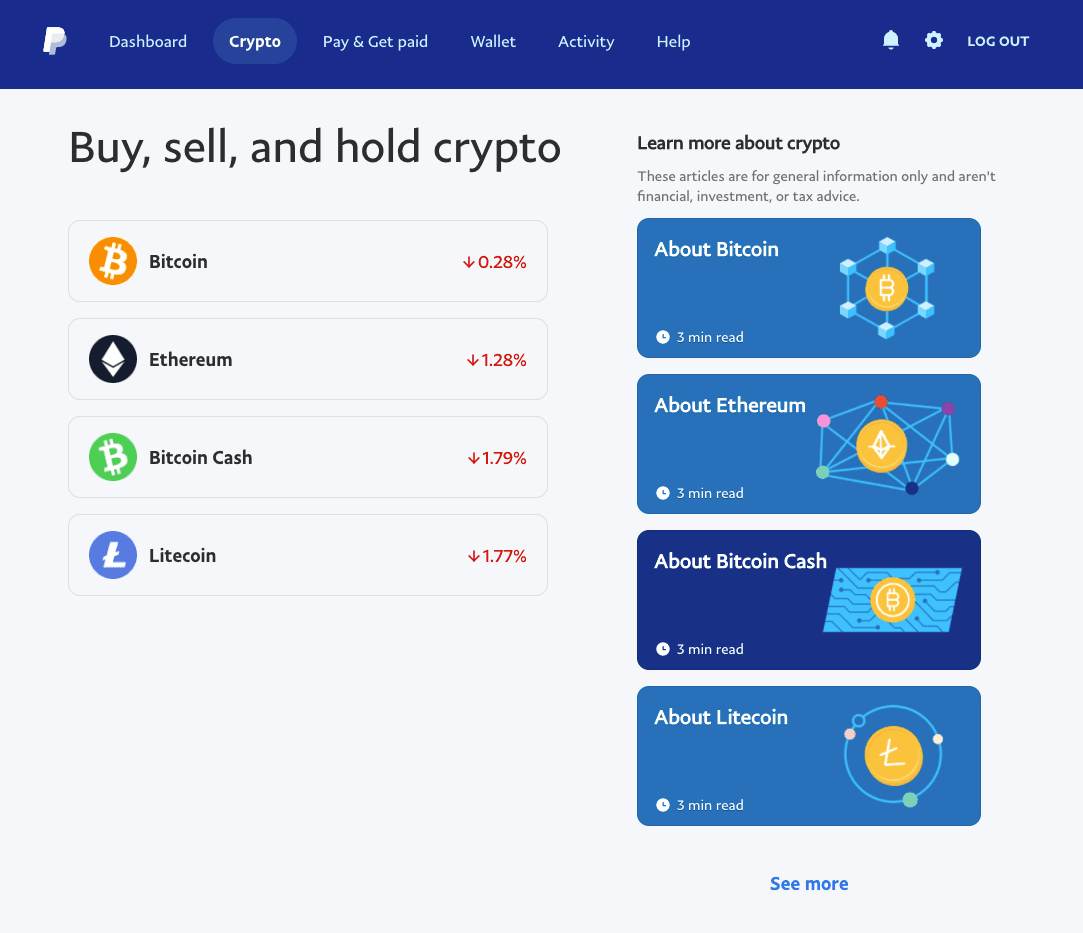The width and height of the screenshot is (1083, 933).
Task: Click the Litecoin orbit illustration
Action: pyautogui.click(x=892, y=756)
